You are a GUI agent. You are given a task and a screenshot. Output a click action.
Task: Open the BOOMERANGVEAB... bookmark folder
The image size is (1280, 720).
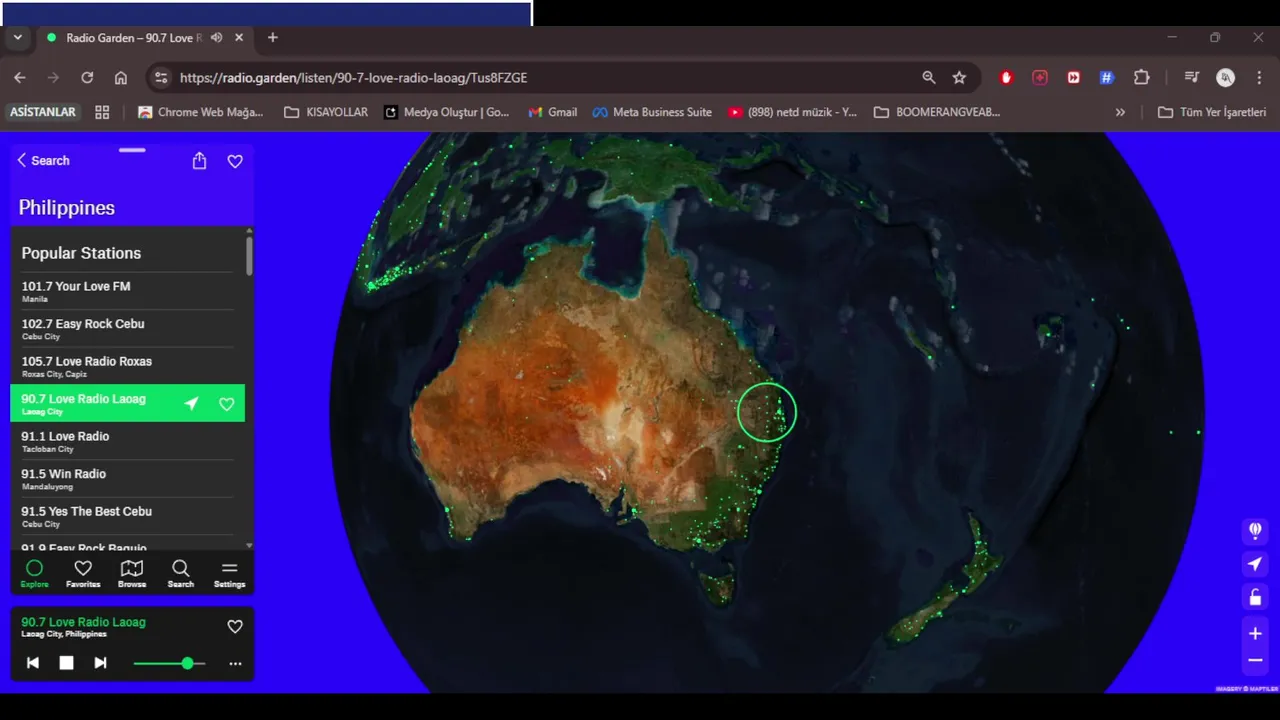pyautogui.click(x=937, y=112)
